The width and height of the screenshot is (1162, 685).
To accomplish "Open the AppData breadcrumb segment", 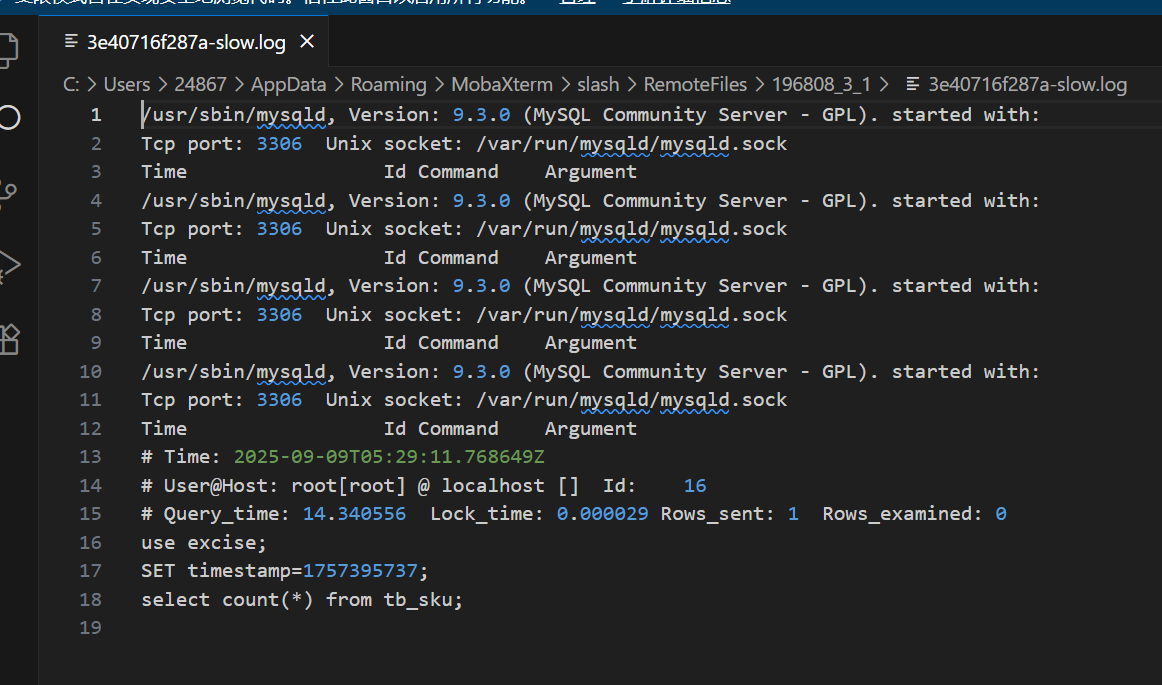I will [288, 85].
